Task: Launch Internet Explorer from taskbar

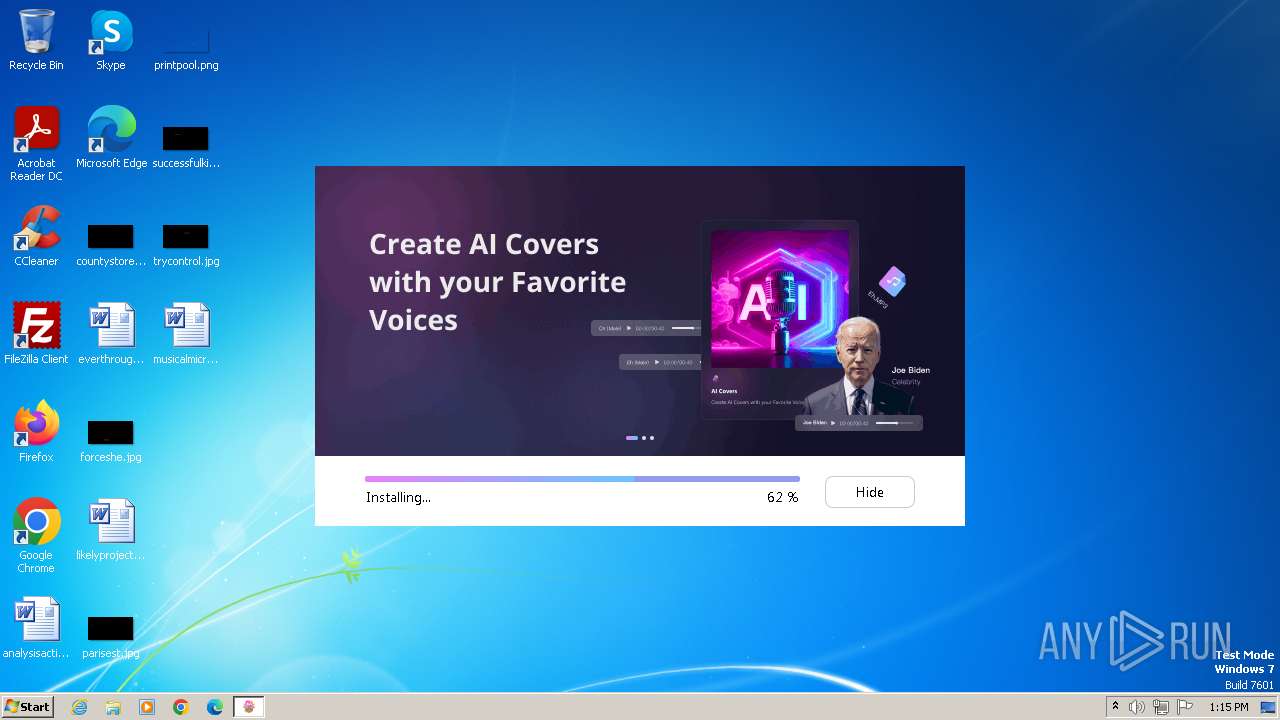Action: 79,707
